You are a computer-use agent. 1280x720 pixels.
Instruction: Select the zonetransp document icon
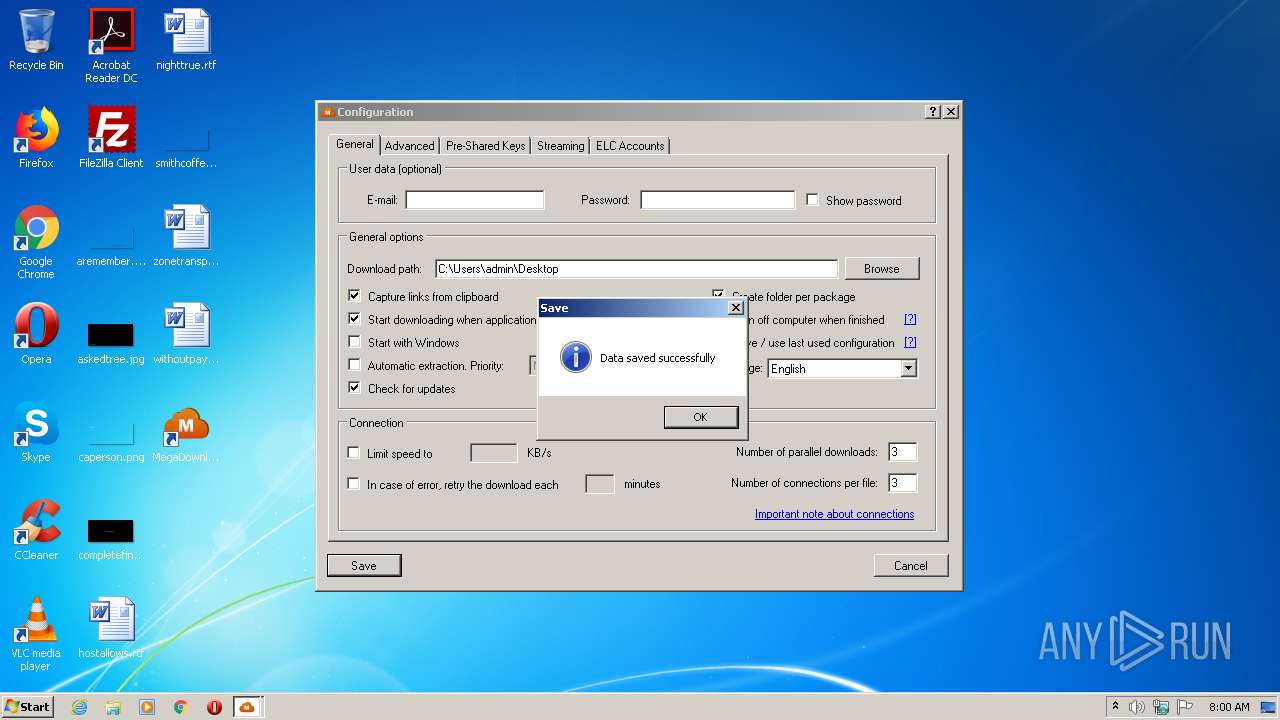tap(186, 236)
